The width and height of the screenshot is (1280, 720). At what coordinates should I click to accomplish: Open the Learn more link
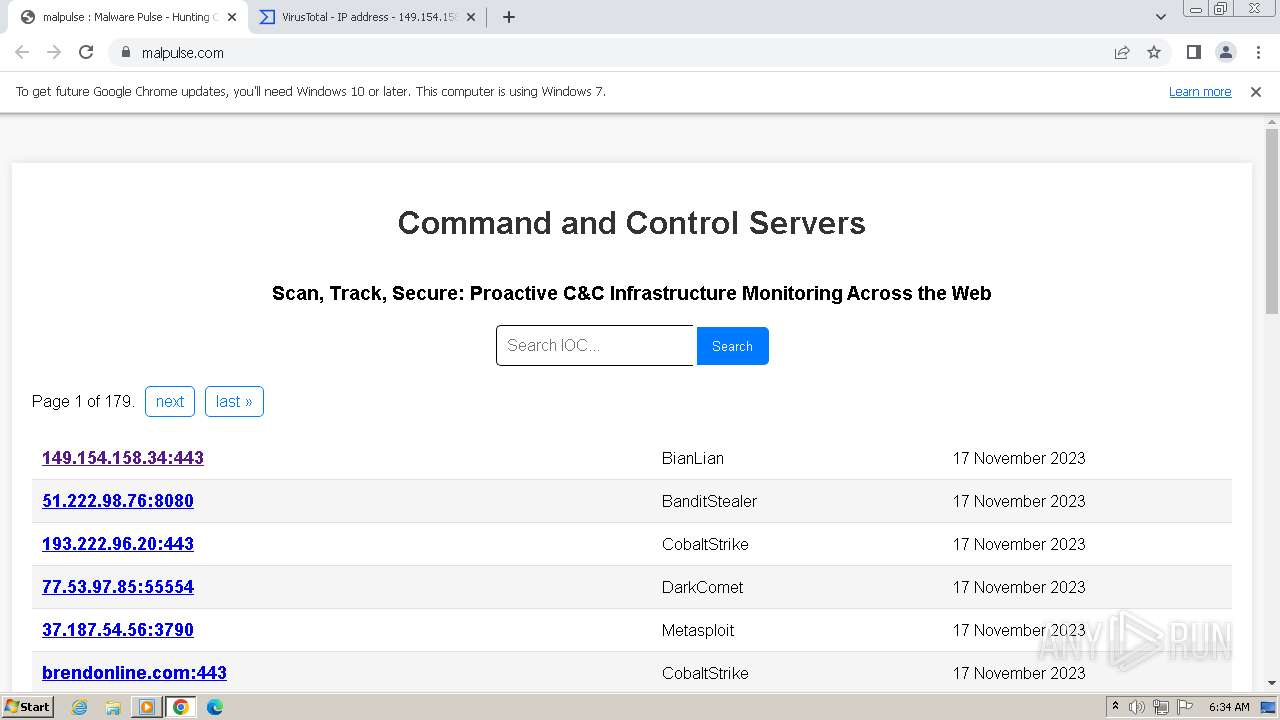[x=1200, y=92]
